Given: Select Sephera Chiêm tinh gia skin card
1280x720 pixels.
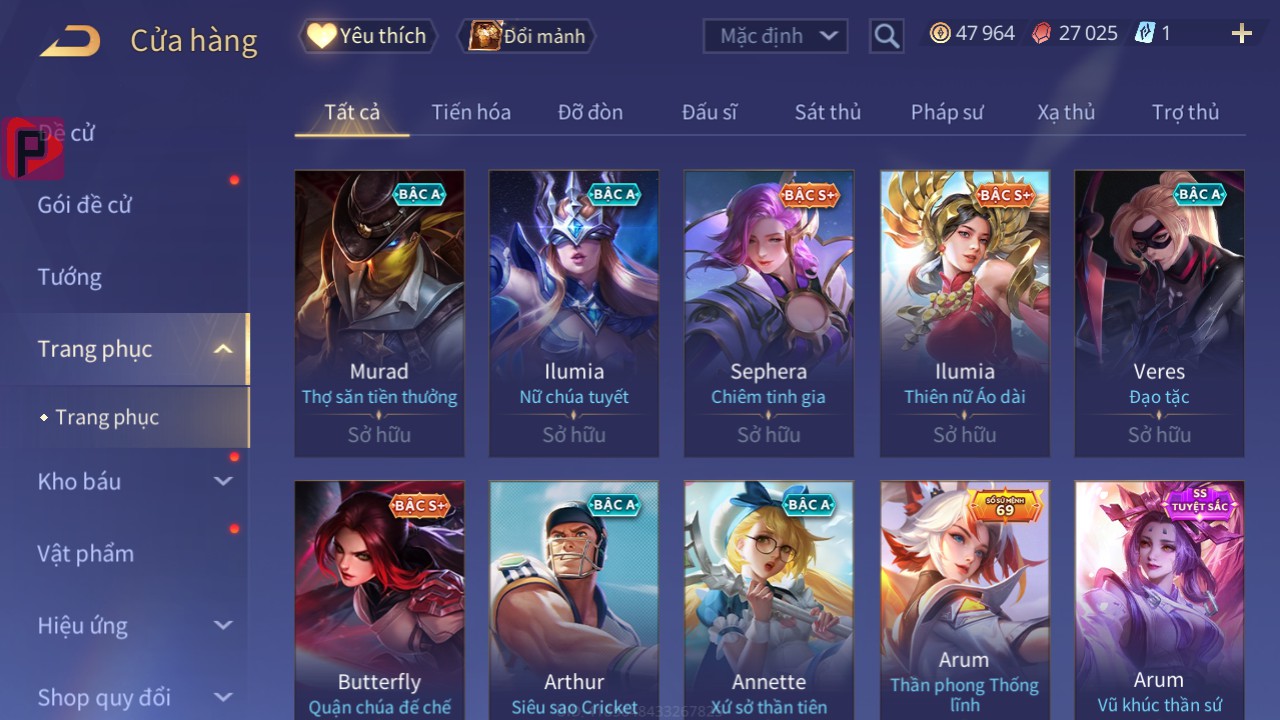Looking at the screenshot, I should click(768, 313).
